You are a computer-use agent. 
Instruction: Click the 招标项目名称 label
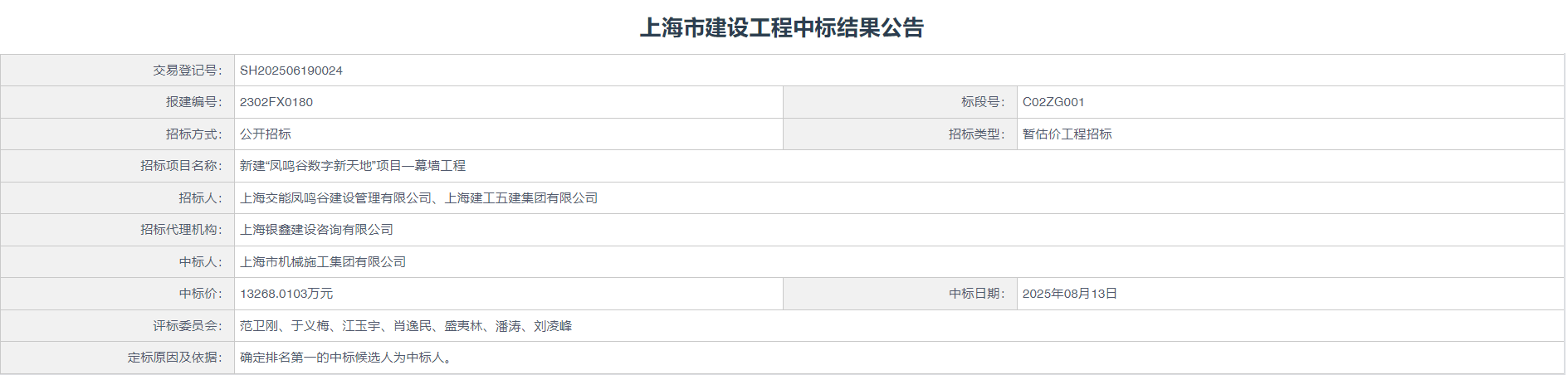coord(180,166)
